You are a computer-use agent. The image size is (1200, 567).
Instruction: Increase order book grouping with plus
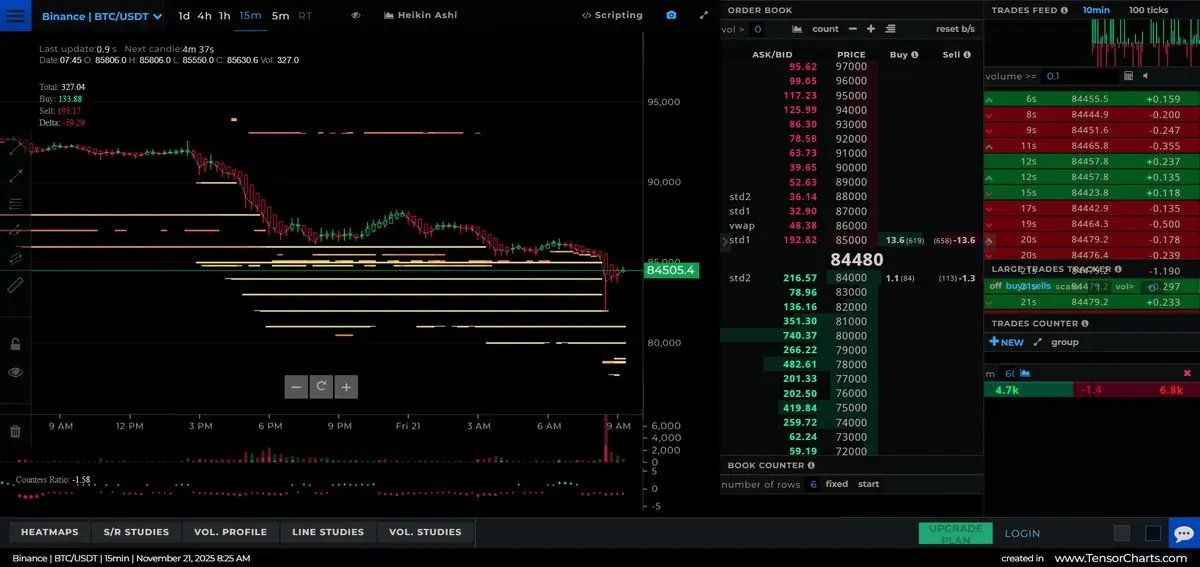click(871, 29)
